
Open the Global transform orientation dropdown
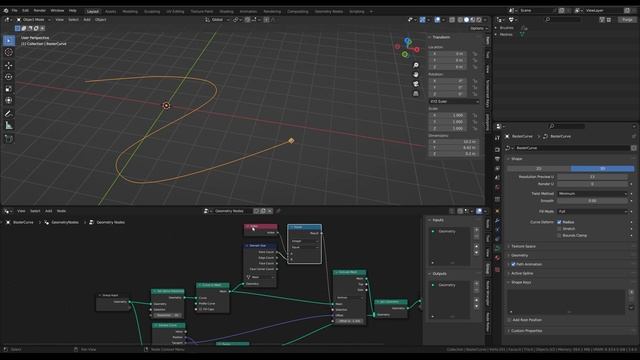pos(216,20)
